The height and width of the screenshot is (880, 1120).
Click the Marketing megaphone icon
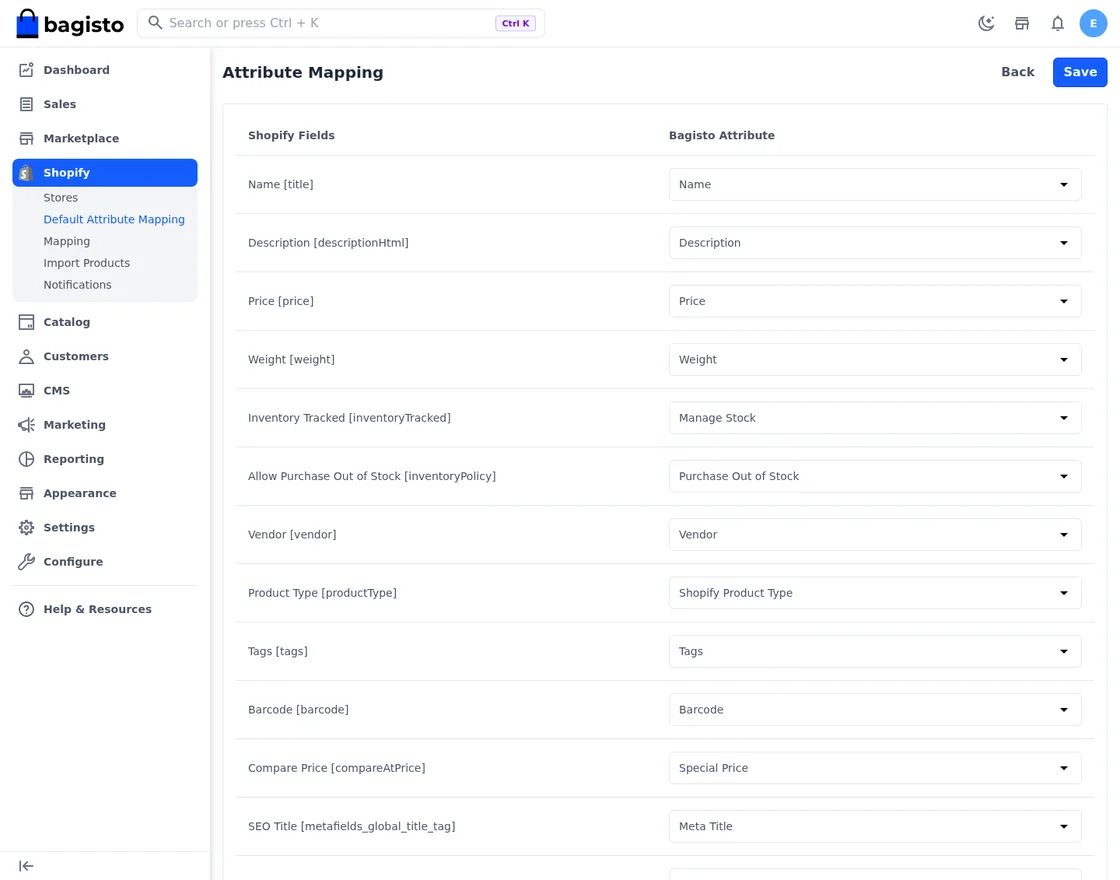coord(26,425)
